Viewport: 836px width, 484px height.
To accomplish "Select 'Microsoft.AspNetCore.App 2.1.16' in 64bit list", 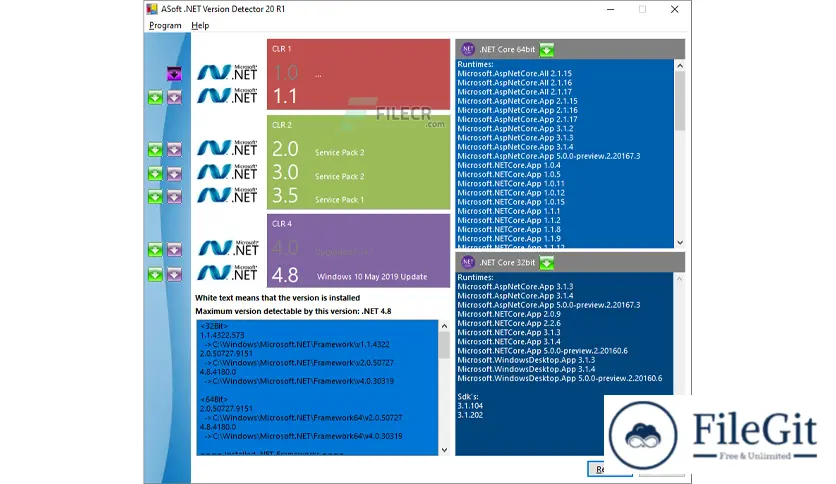I will click(x=517, y=110).
